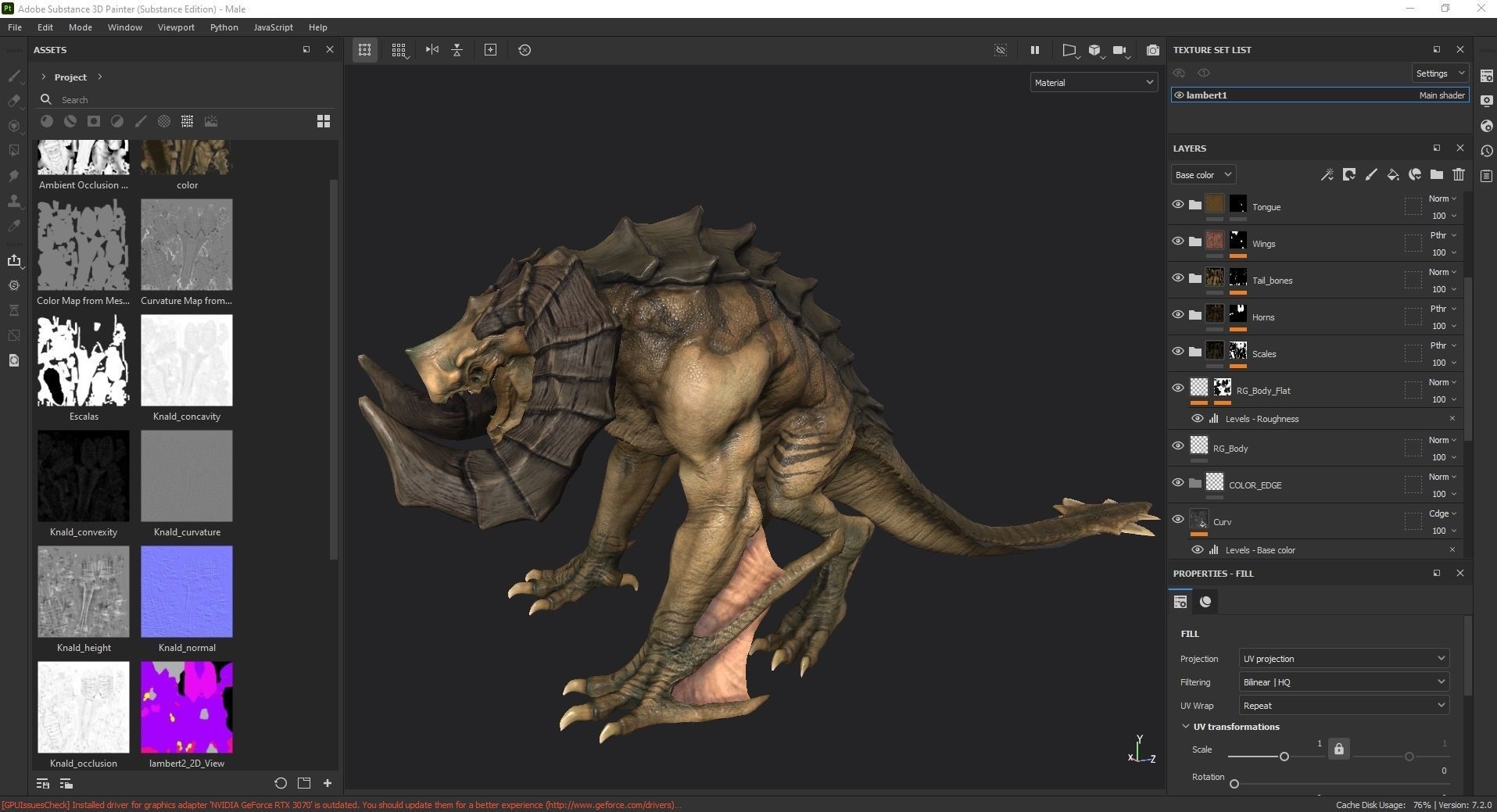Screen dimensions: 1497x812
Task: Filter assets by brushes icon
Action: tap(141, 121)
